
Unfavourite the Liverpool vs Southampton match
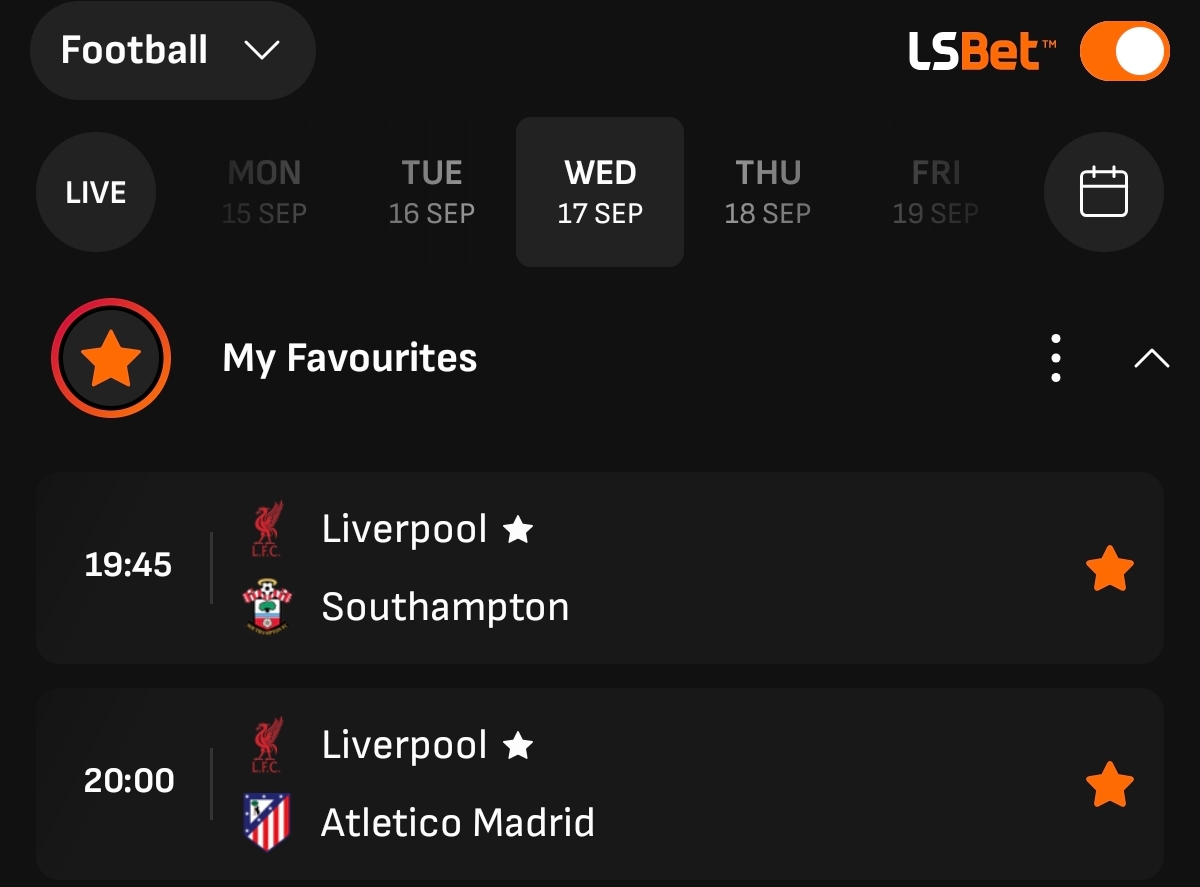[x=1110, y=569]
